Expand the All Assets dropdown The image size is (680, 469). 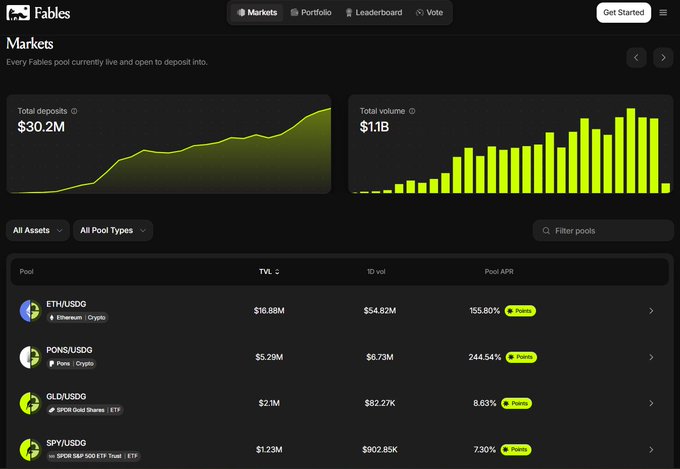pyautogui.click(x=38, y=230)
